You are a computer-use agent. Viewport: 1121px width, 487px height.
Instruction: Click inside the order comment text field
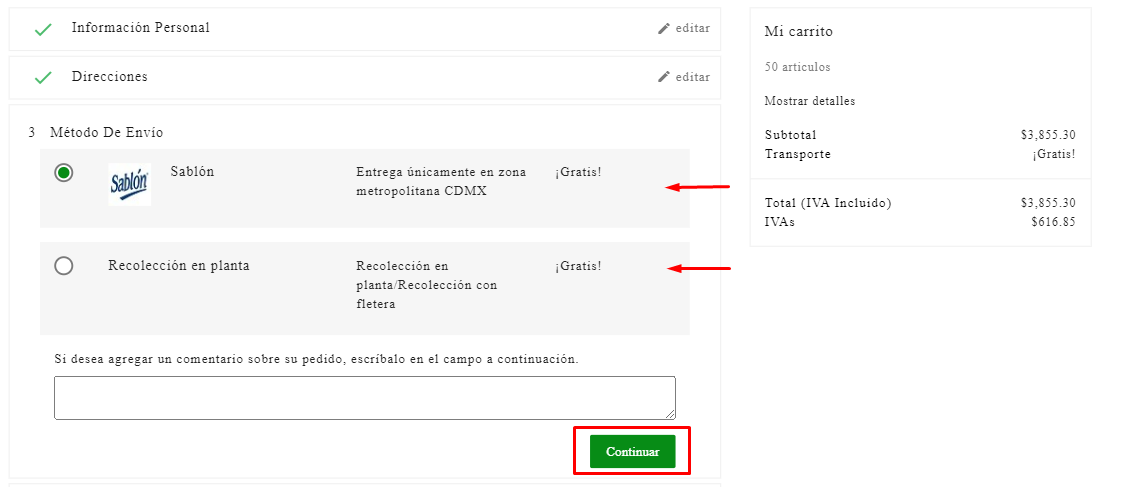pyautogui.click(x=364, y=397)
